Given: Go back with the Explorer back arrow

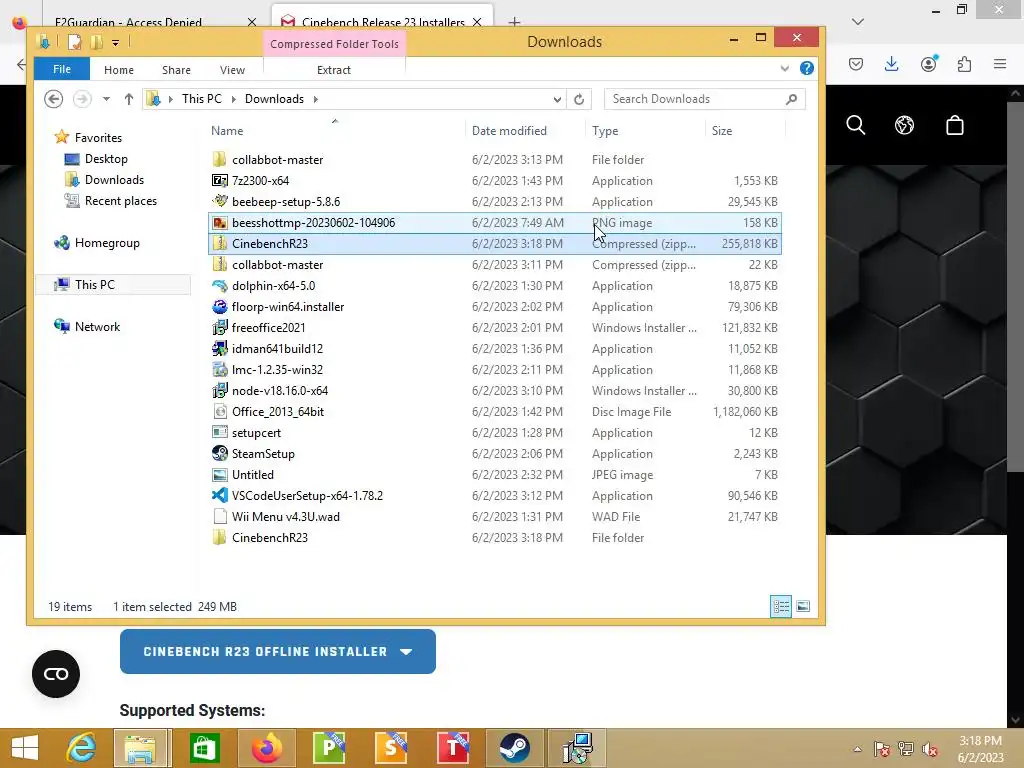Looking at the screenshot, I should tap(54, 99).
